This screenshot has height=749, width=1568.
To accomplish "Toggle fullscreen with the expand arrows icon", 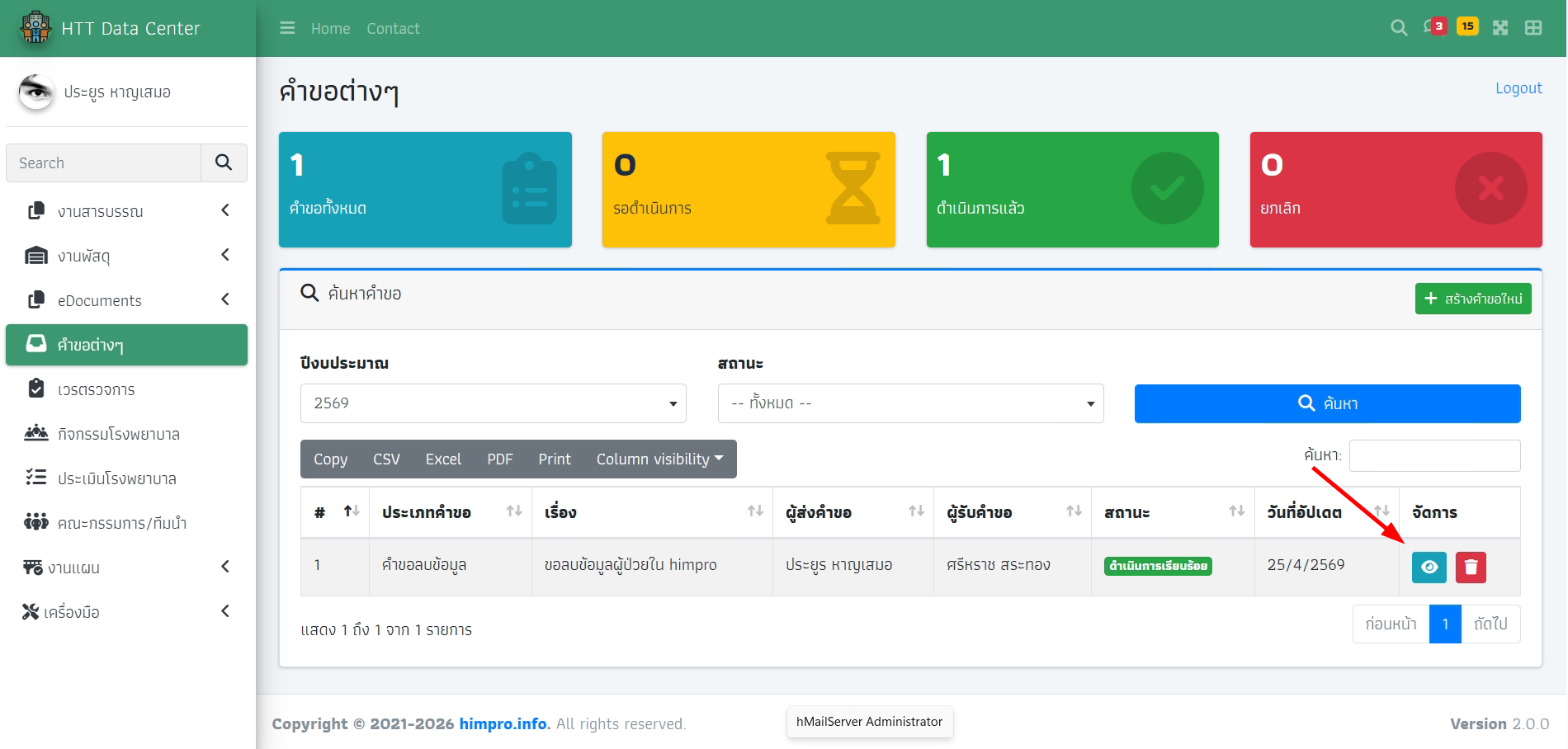I will [1500, 28].
